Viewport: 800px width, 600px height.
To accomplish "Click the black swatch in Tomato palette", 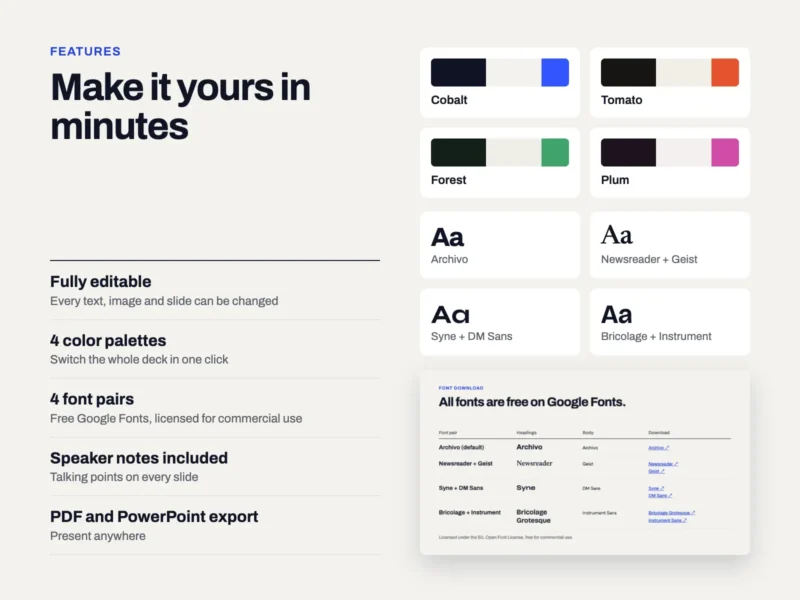I will [x=628, y=72].
